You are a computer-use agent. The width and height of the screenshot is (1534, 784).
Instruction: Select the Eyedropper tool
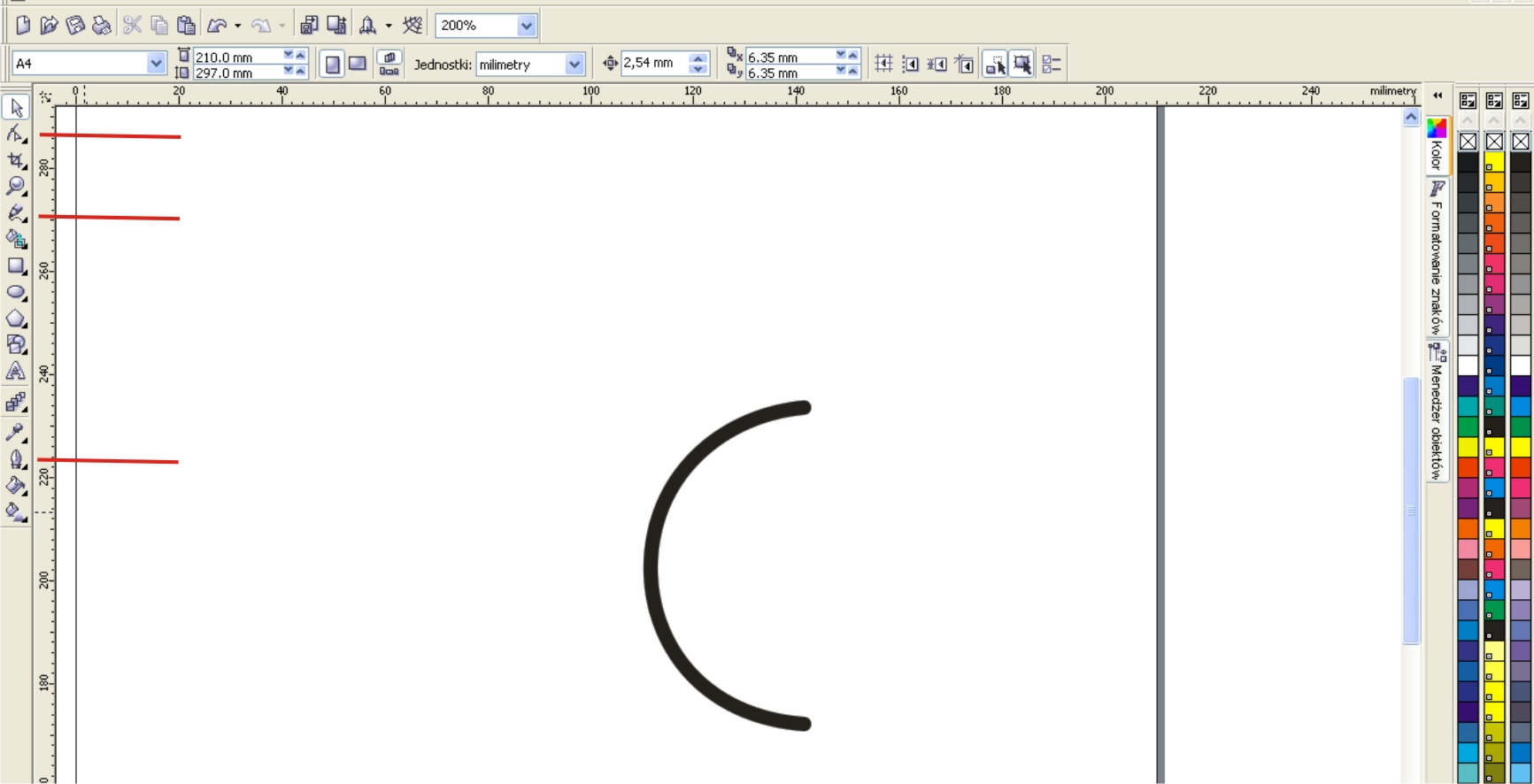tap(16, 433)
